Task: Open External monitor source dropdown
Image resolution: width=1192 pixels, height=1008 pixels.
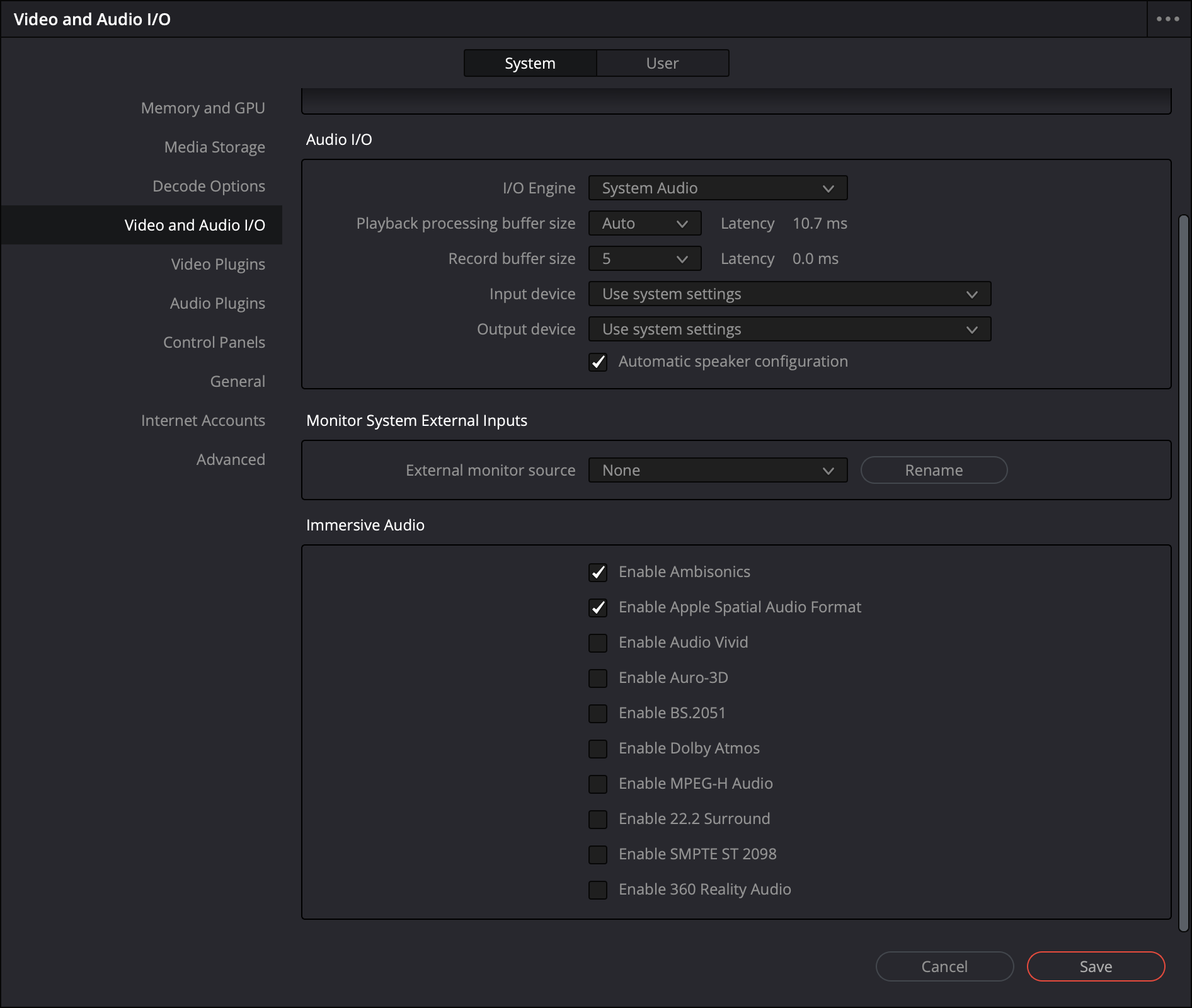Action: click(x=718, y=470)
